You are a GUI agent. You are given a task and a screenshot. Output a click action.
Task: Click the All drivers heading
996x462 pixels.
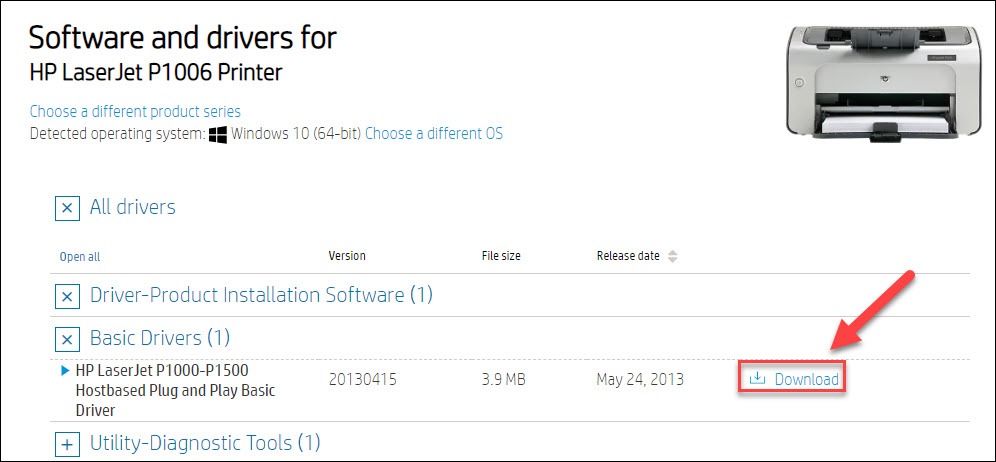133,207
